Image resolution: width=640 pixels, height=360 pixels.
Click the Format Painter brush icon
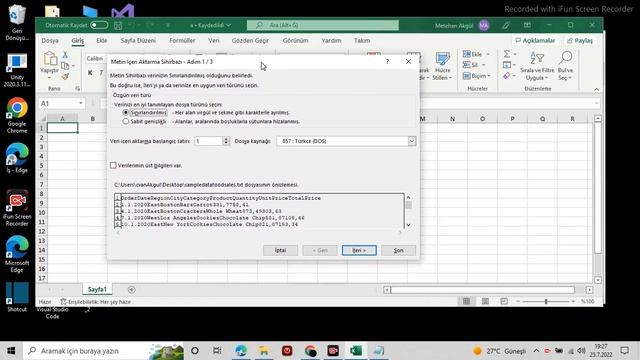(x=65, y=76)
